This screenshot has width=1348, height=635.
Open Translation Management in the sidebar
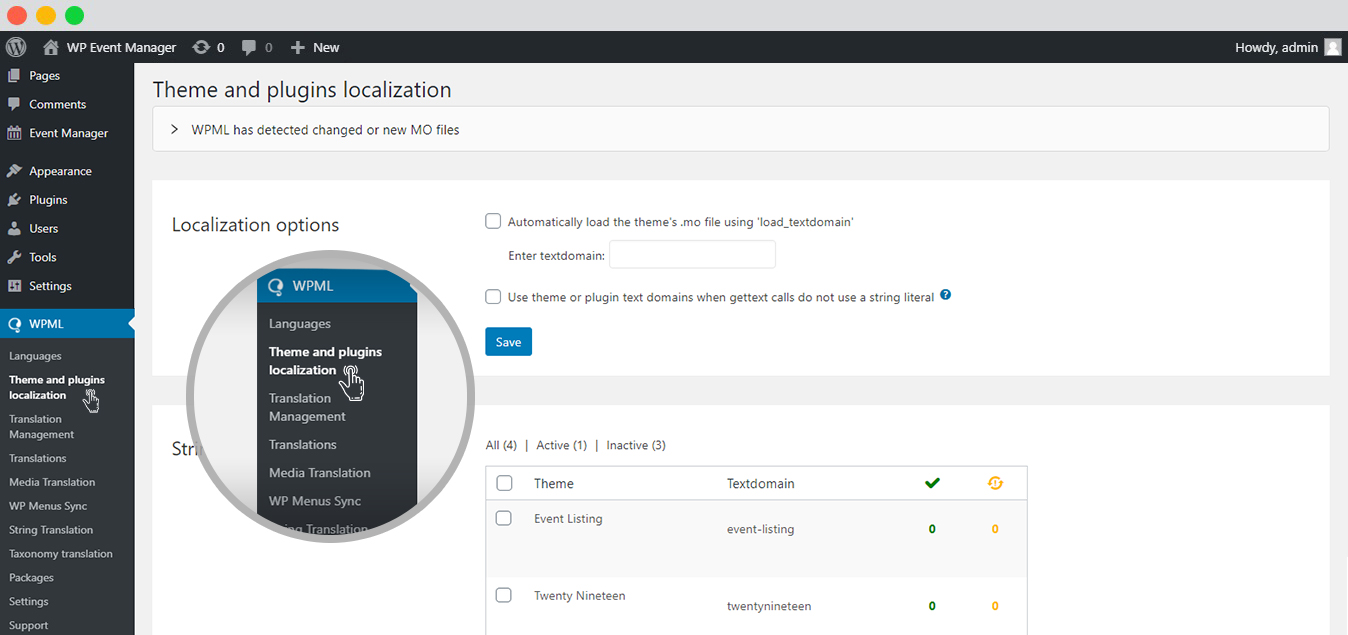point(41,427)
